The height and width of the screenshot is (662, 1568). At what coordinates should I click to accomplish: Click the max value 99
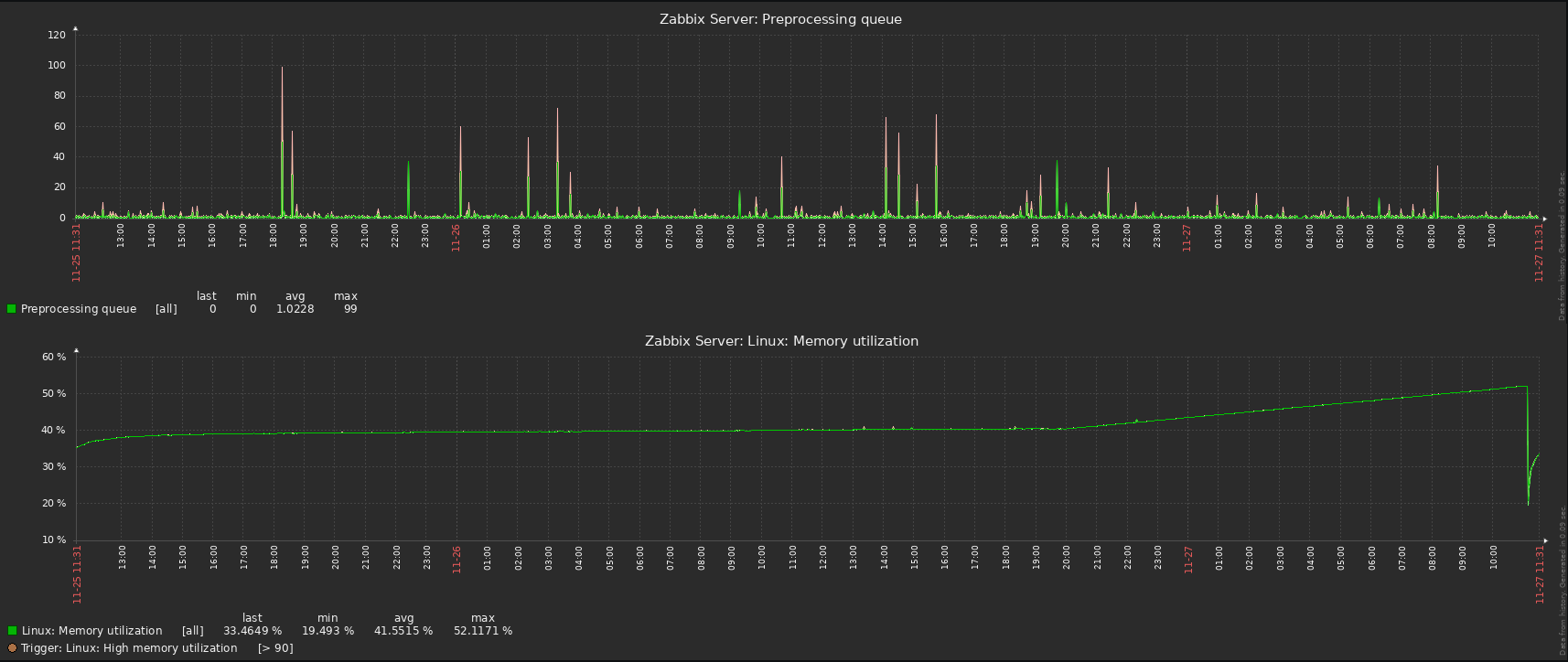[x=350, y=309]
